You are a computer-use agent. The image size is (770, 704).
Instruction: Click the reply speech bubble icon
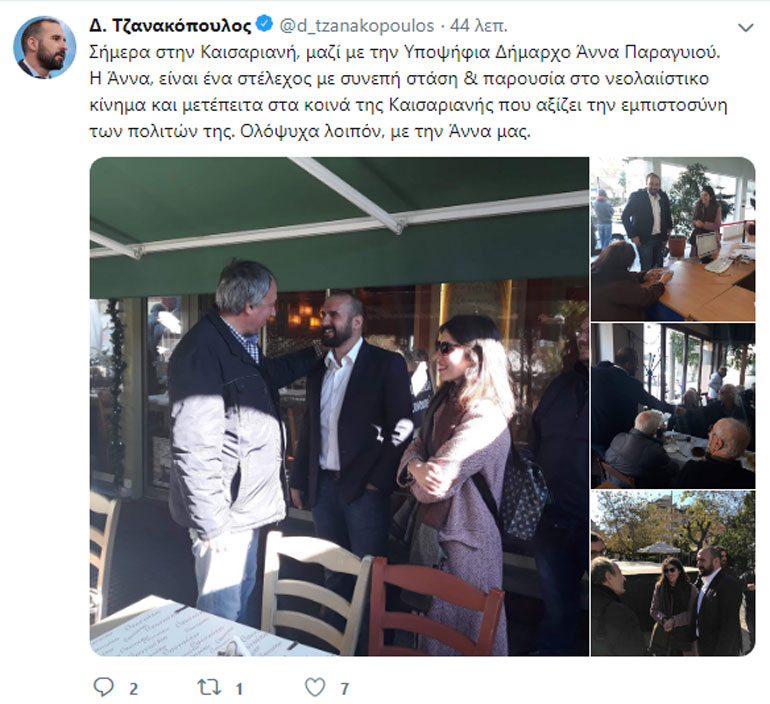103,687
